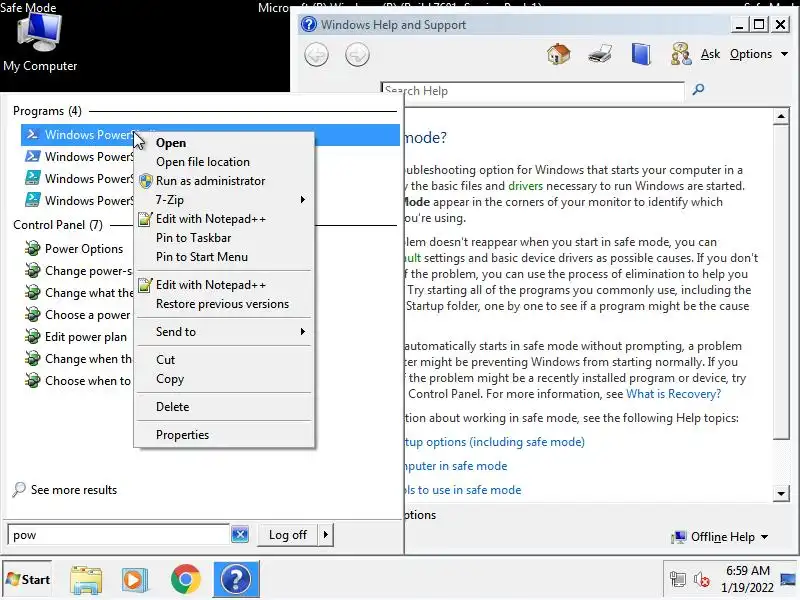800x600 pixels.
Task: Open the What is Recovery? link
Action: click(x=673, y=394)
